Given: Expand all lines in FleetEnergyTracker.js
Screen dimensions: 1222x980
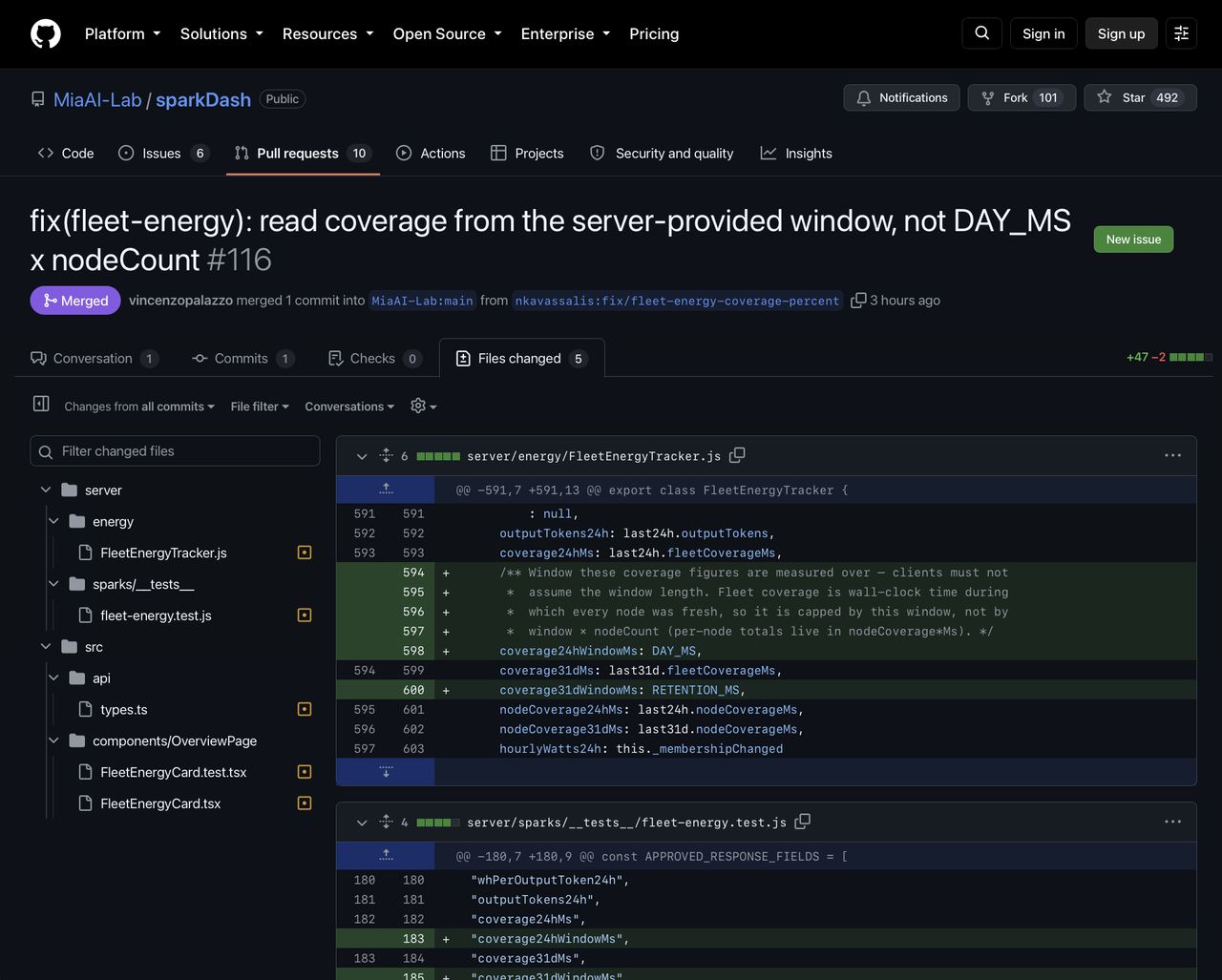Looking at the screenshot, I should (x=386, y=456).
